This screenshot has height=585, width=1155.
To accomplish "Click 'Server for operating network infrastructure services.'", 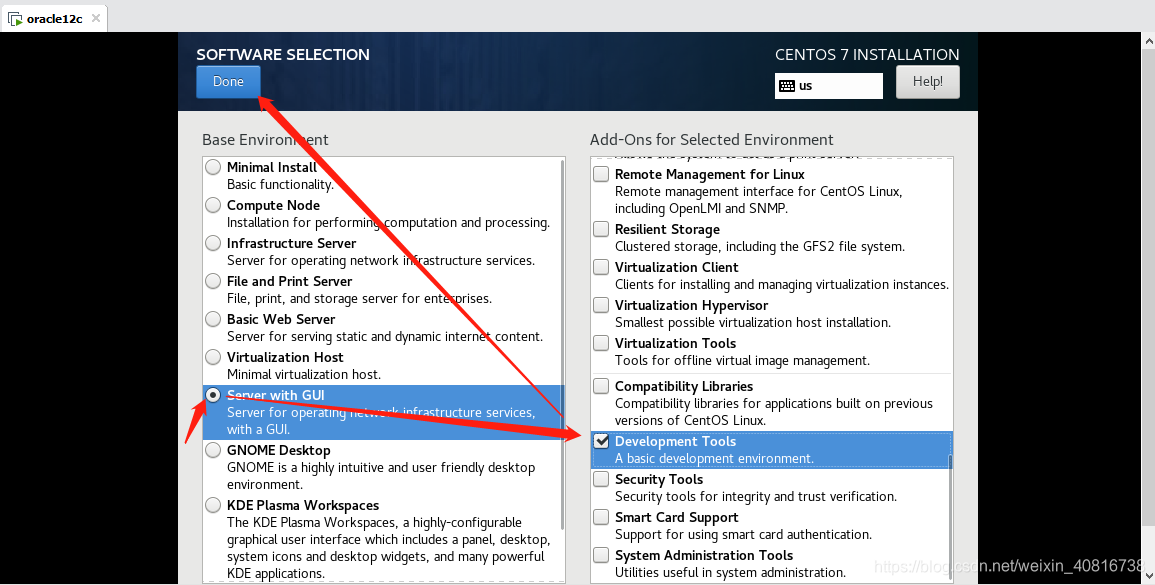I will coord(381,260).
